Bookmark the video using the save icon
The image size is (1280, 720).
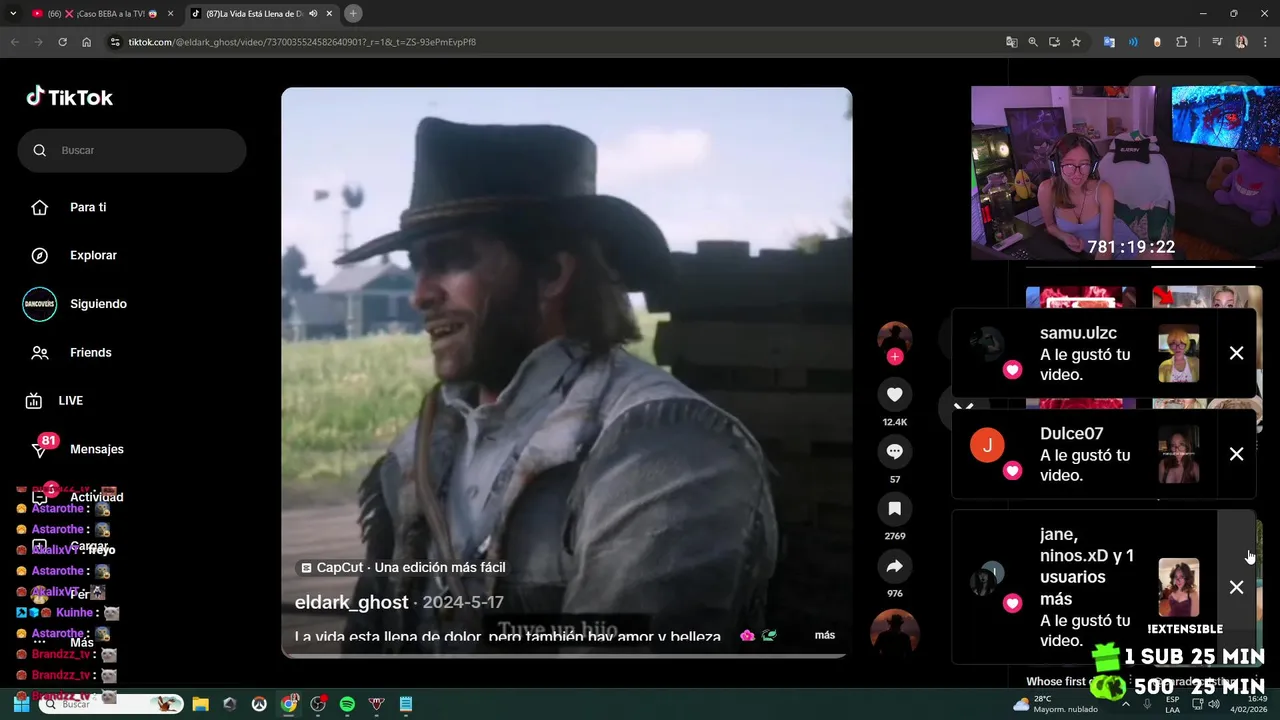tap(894, 509)
